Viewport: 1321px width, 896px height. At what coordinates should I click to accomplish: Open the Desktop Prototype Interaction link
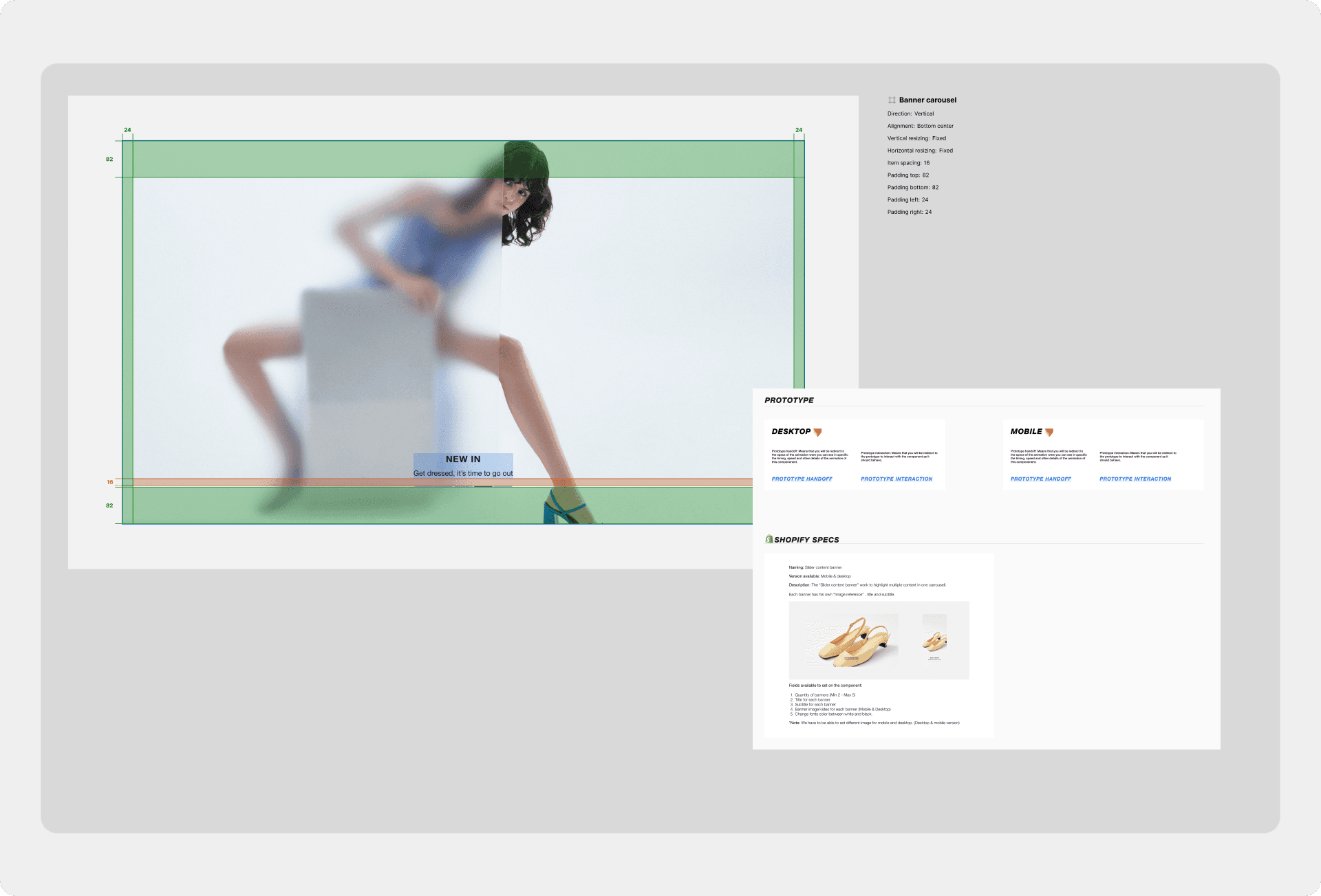[896, 479]
